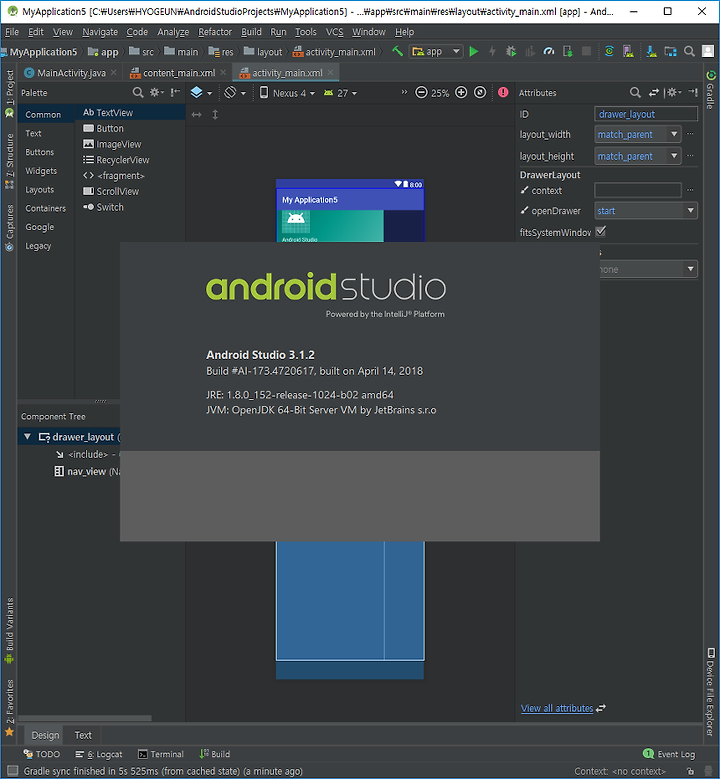Click View all attributes link
The width and height of the screenshot is (720, 779).
(557, 708)
